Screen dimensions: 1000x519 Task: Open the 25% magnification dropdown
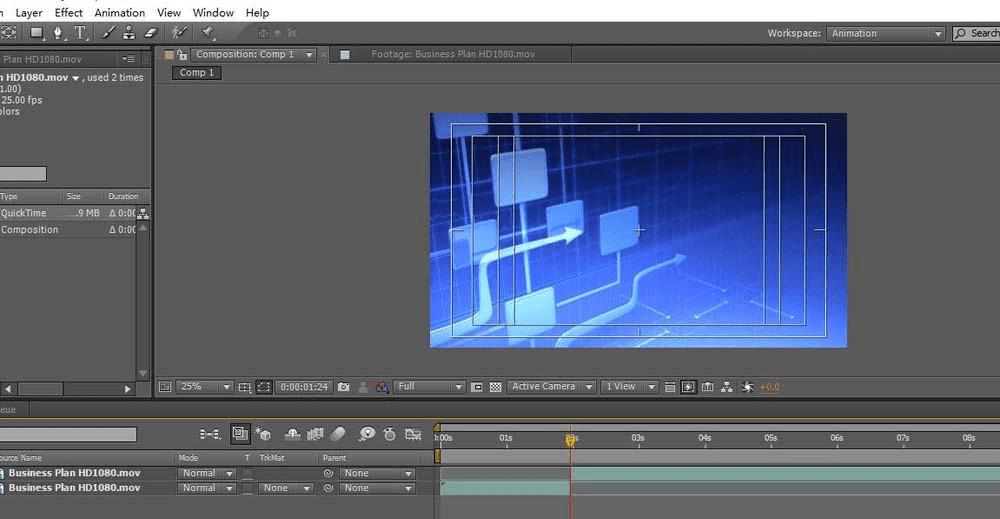[204, 387]
